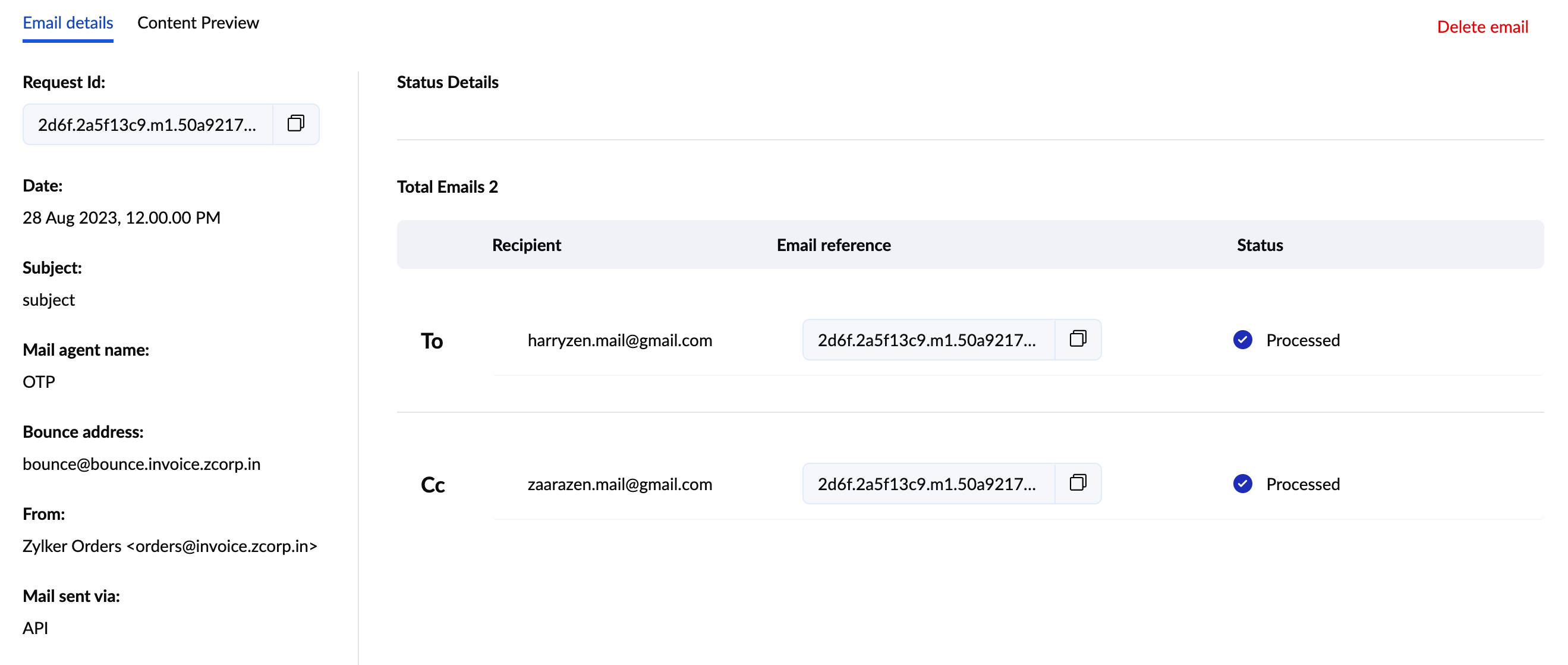Screen dimensions: 1568x665
Task: Copy the Request Id using copy icon
Action: (296, 124)
